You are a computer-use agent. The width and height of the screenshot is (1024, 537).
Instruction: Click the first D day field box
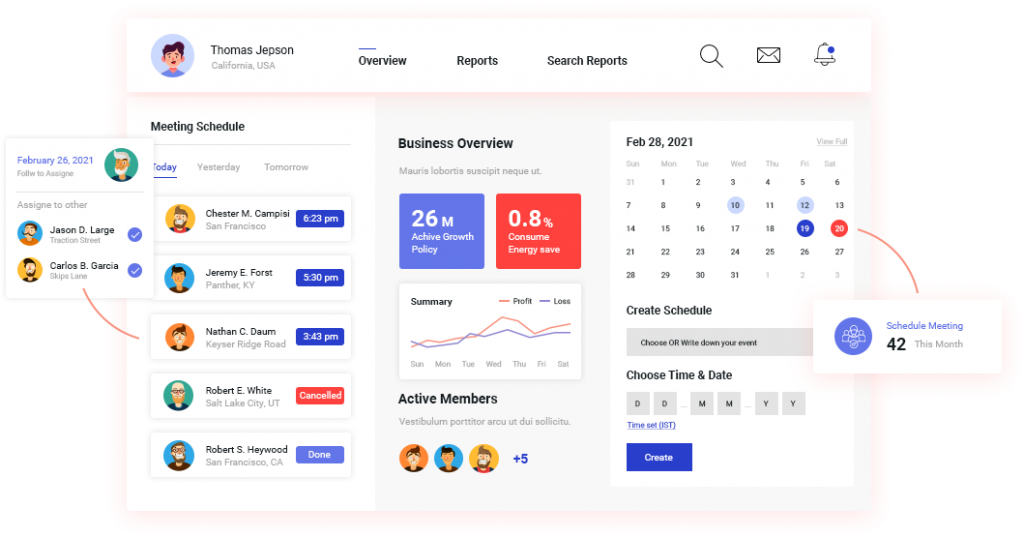pos(637,404)
